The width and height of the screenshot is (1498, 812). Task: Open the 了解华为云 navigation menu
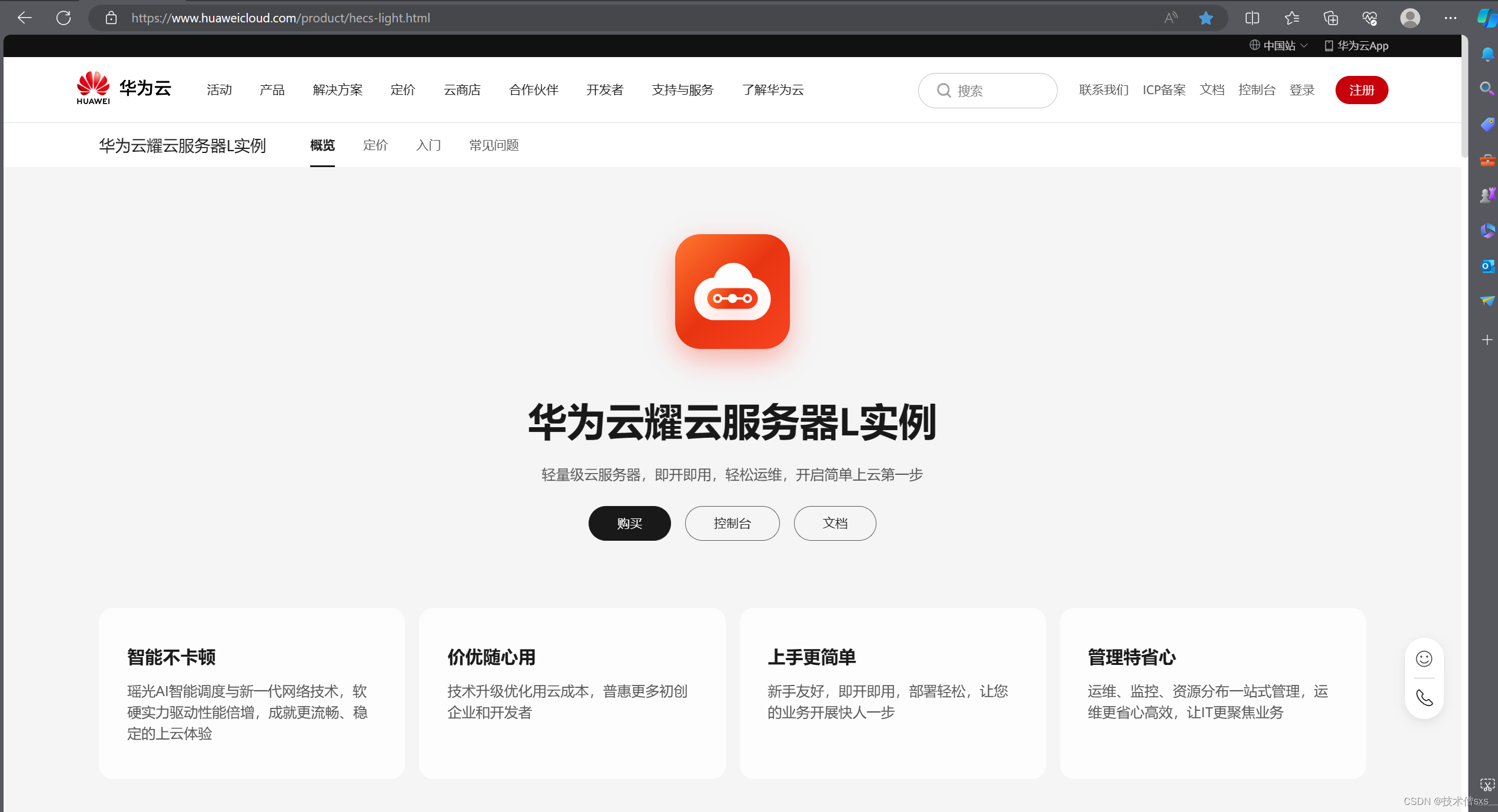click(x=773, y=89)
